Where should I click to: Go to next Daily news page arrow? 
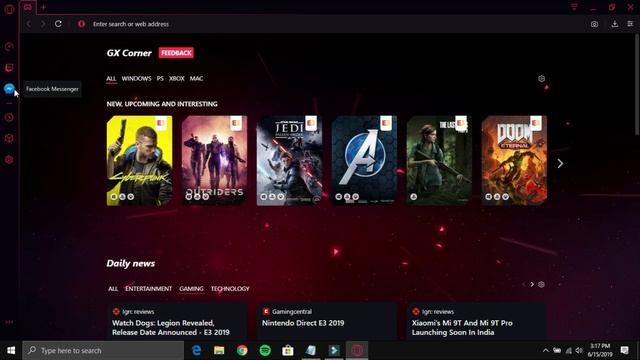532,284
